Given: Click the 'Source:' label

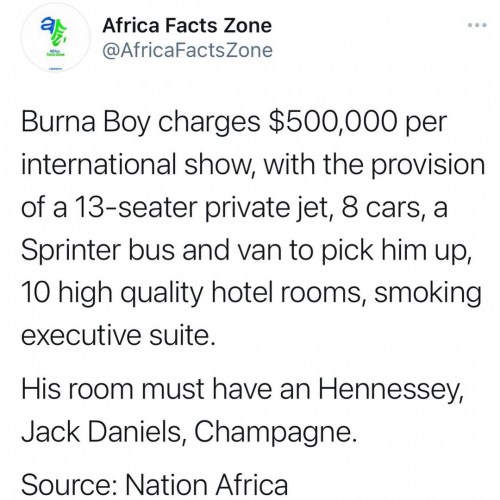Looking at the screenshot, I should [69, 485].
